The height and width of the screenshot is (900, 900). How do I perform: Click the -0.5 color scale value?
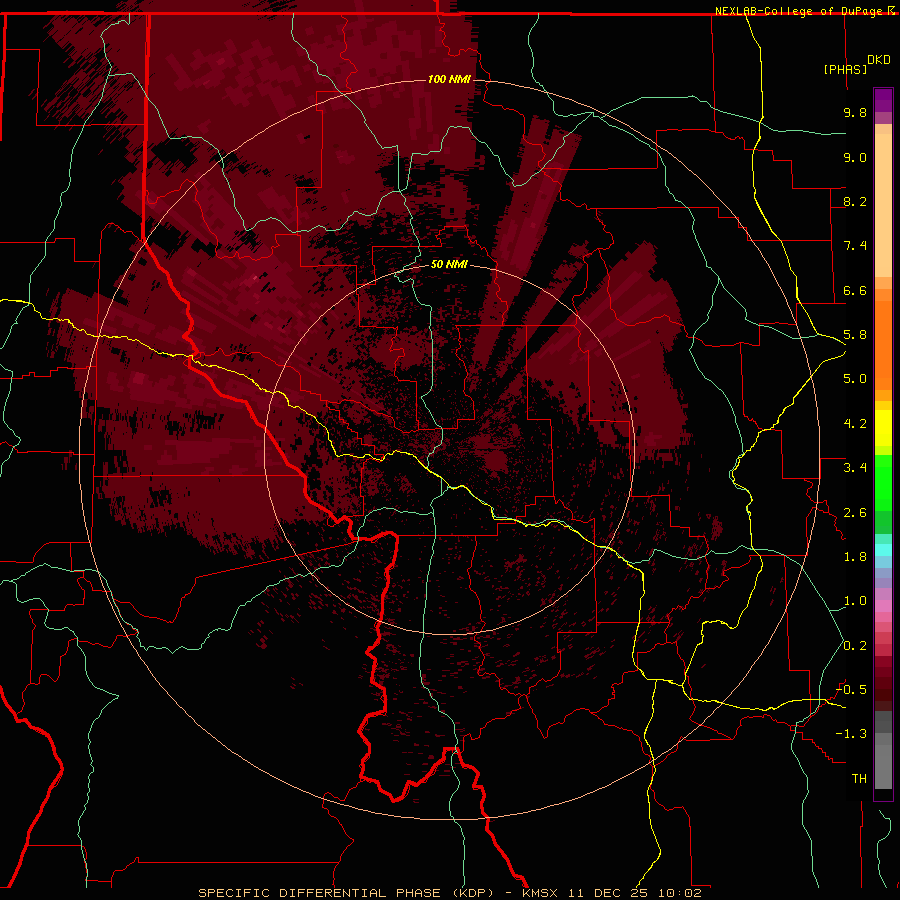(x=851, y=690)
